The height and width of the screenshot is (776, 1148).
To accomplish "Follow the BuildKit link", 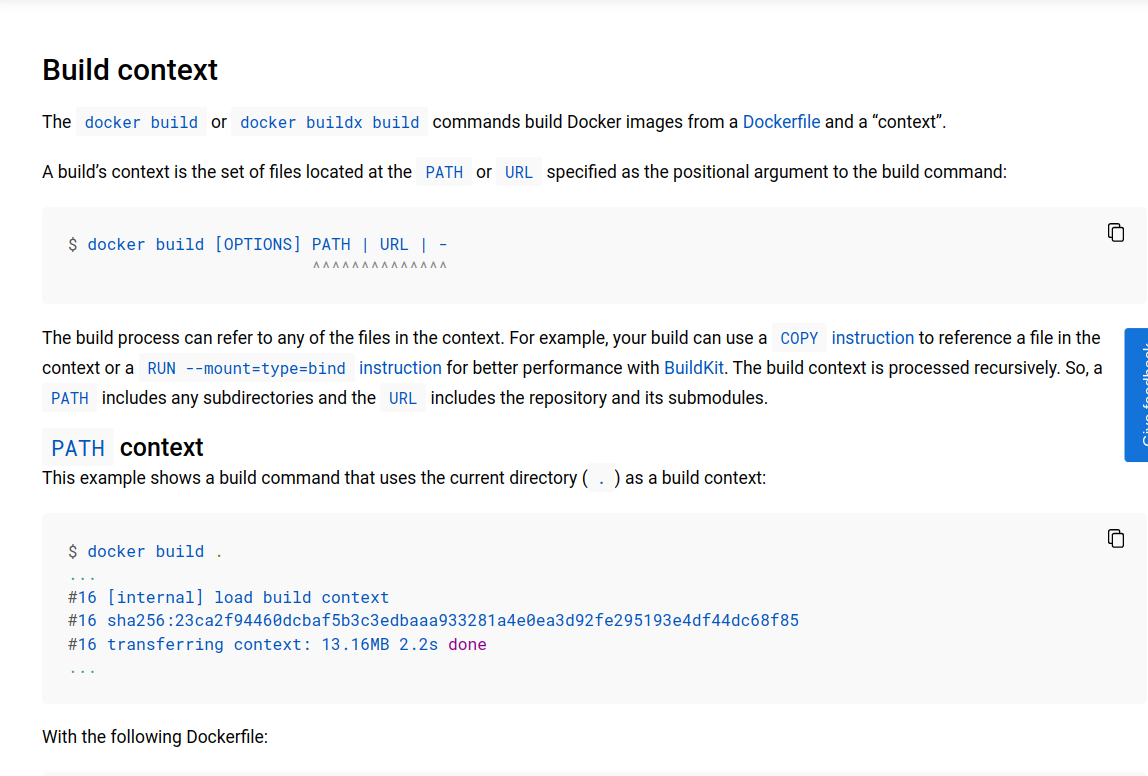I will point(693,368).
